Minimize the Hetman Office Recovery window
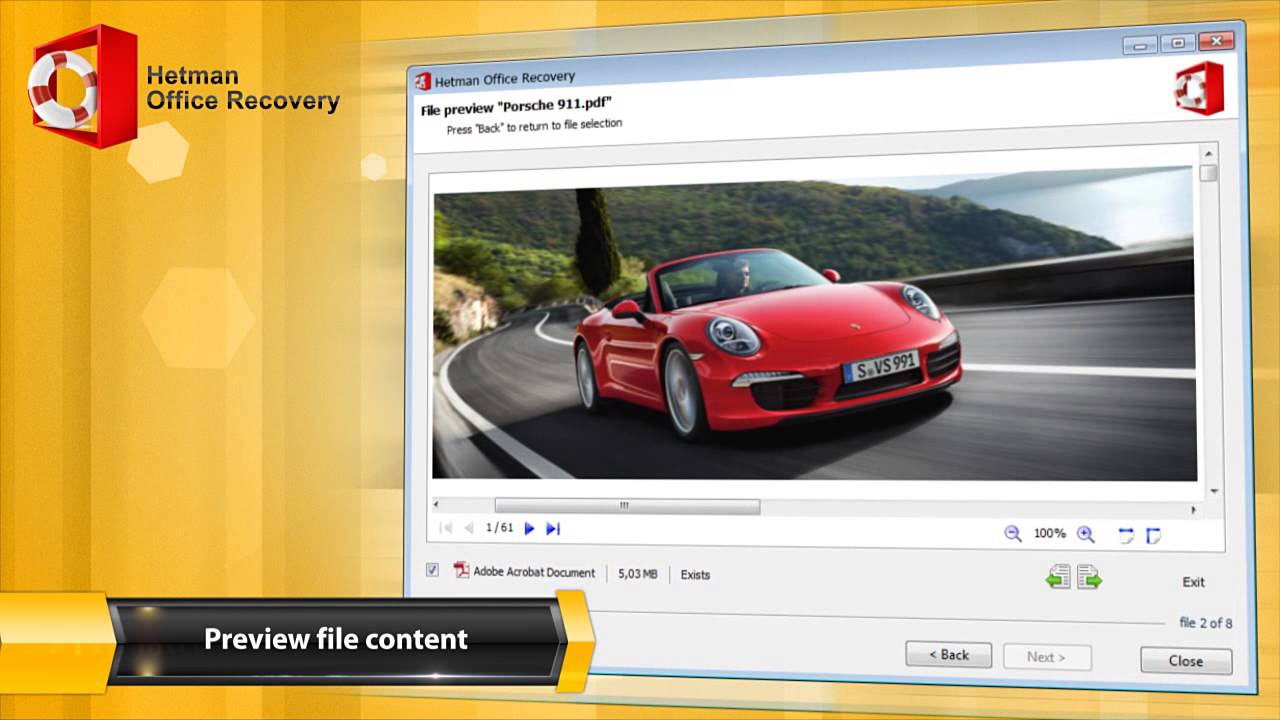 (x=1139, y=45)
